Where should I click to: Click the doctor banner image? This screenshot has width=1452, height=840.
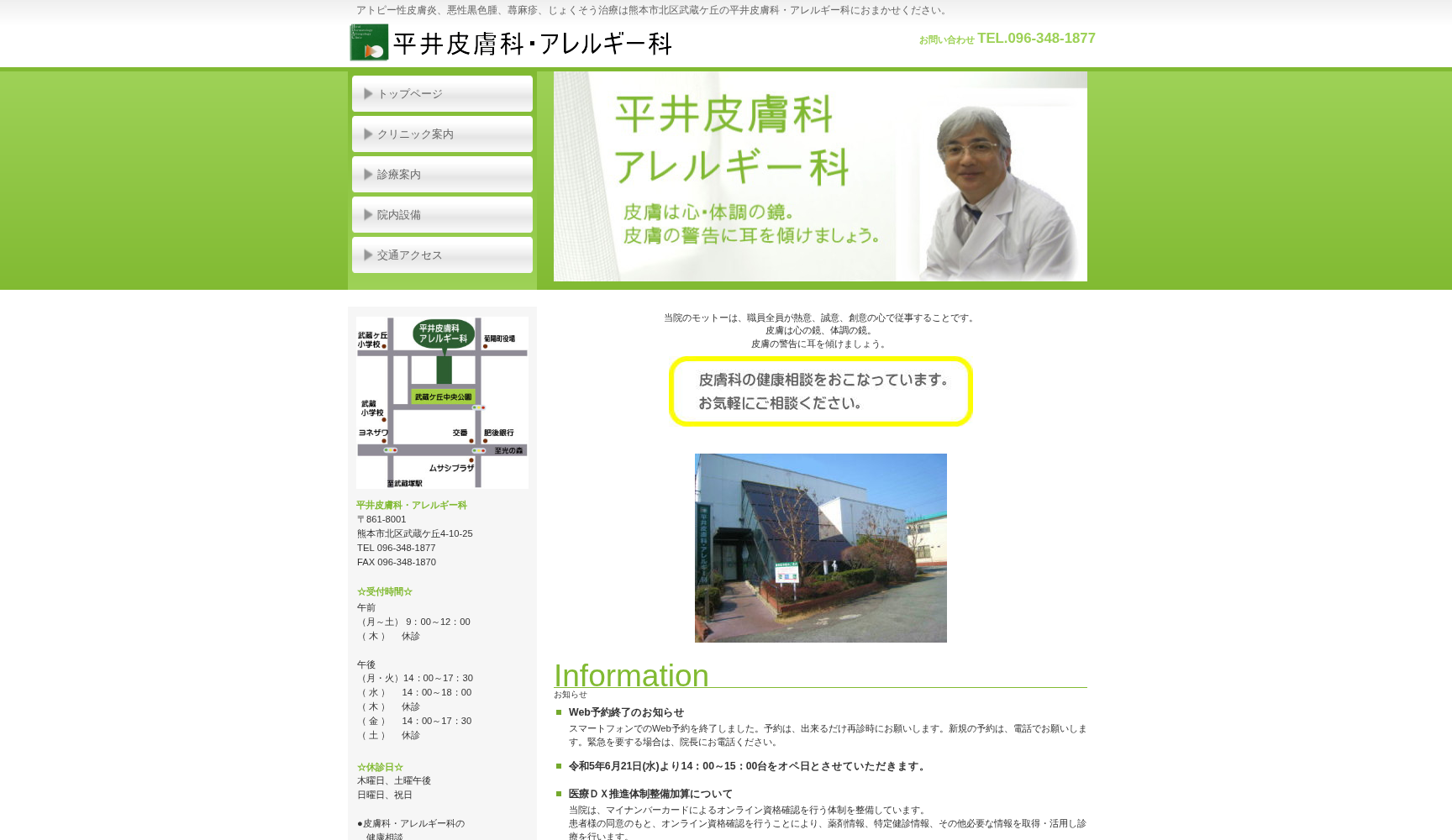click(820, 176)
